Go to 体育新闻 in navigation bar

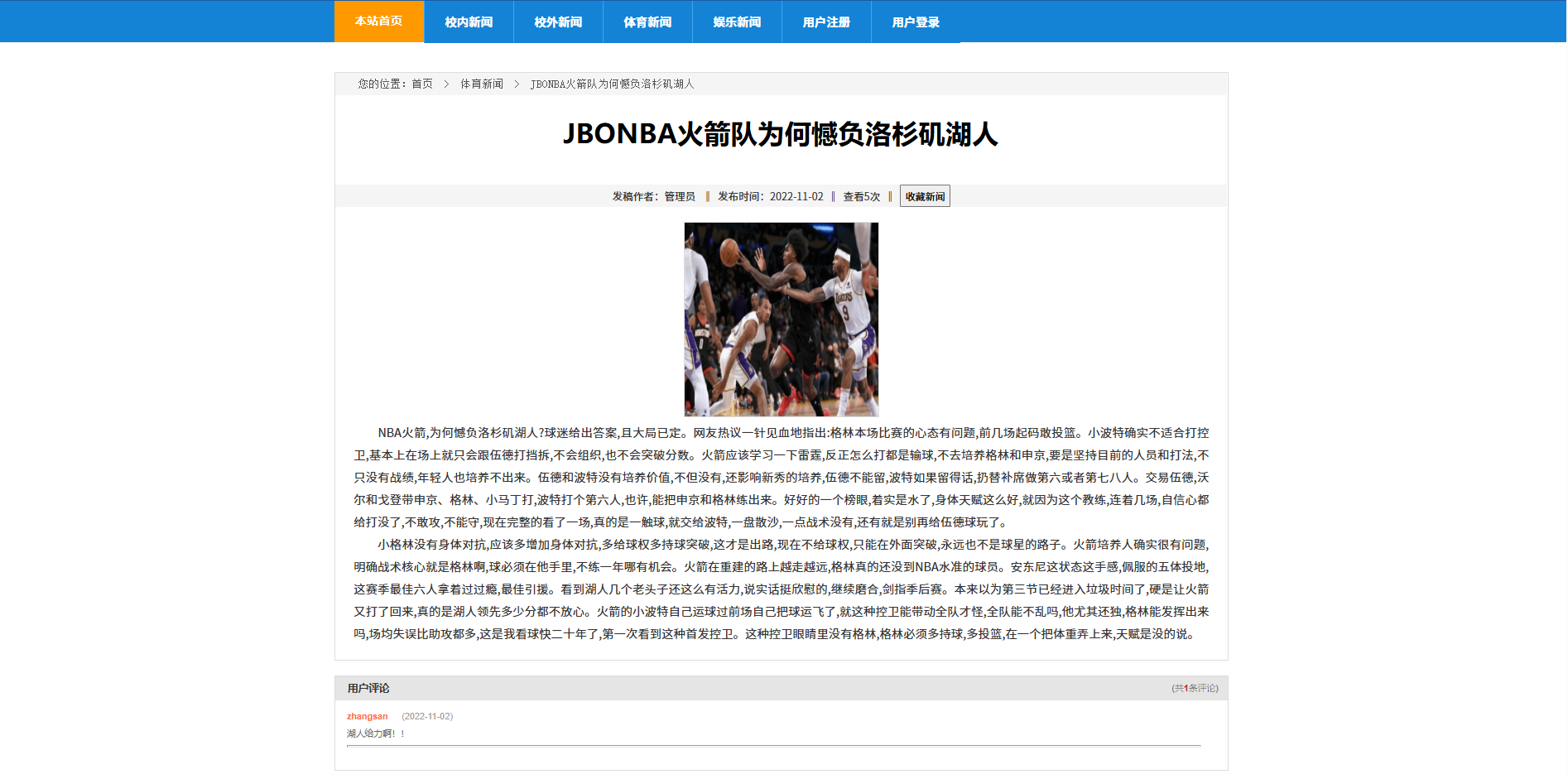[647, 22]
